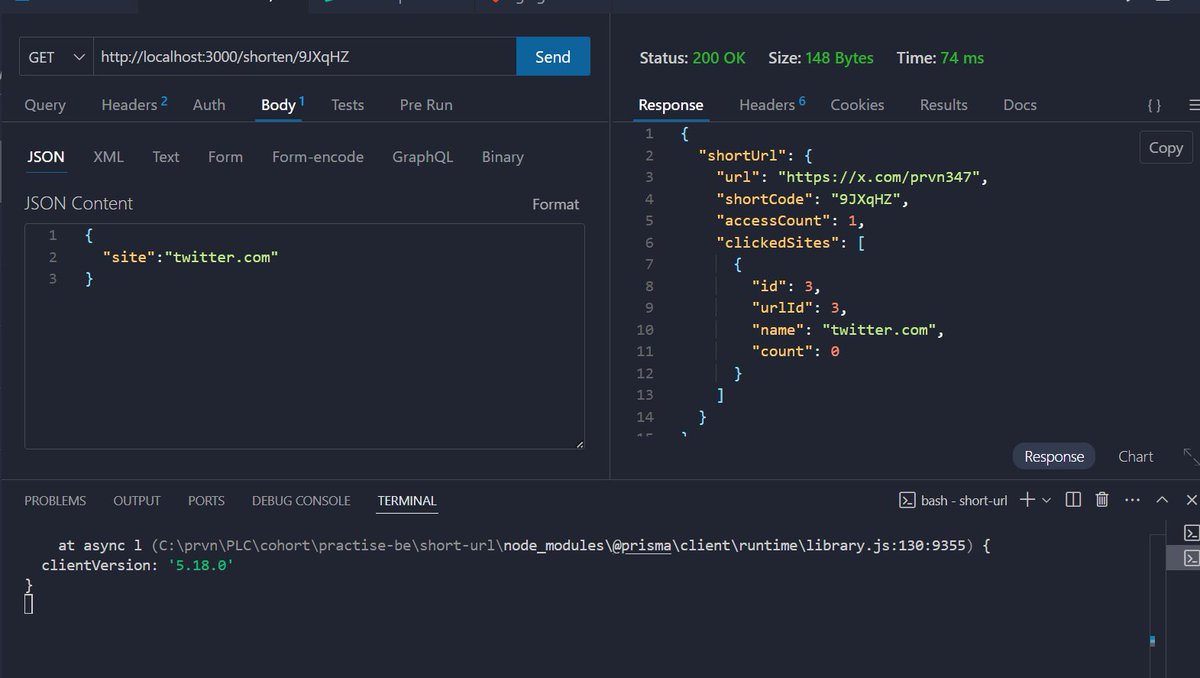
Task: Click the request URL input field
Action: [304, 57]
